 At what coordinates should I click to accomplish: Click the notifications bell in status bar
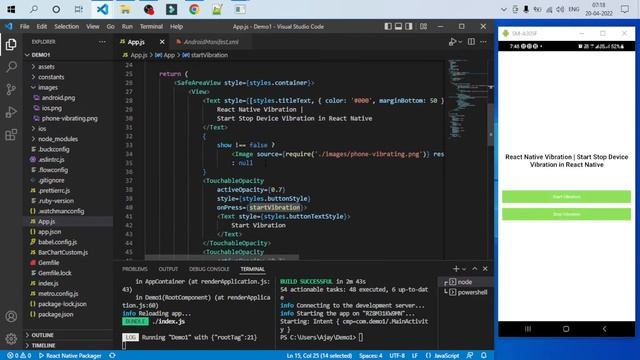(484, 356)
